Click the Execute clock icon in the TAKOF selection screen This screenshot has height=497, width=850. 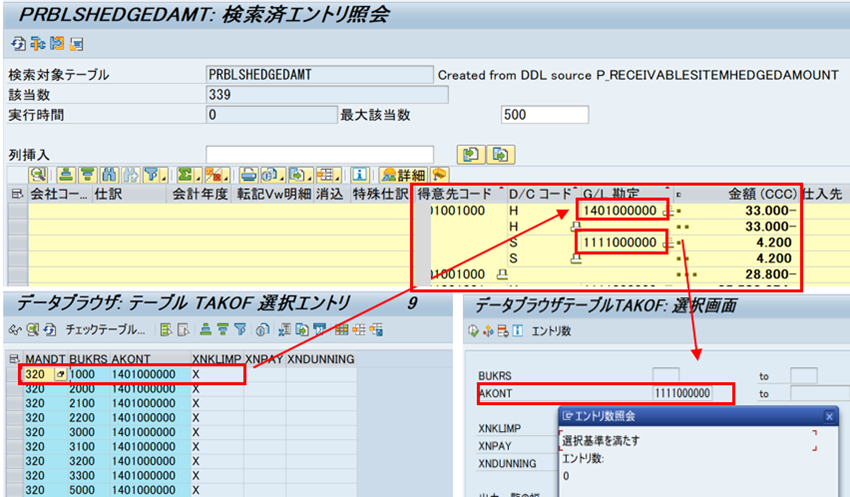(x=473, y=331)
